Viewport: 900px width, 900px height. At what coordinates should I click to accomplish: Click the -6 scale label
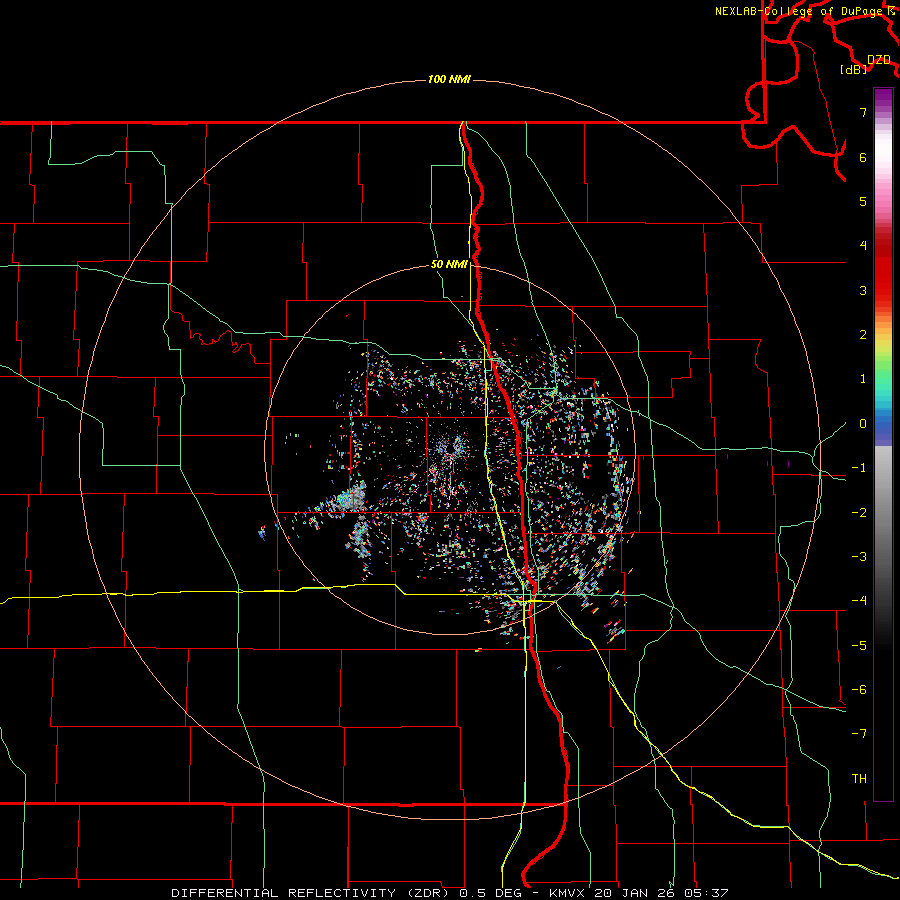click(x=859, y=690)
